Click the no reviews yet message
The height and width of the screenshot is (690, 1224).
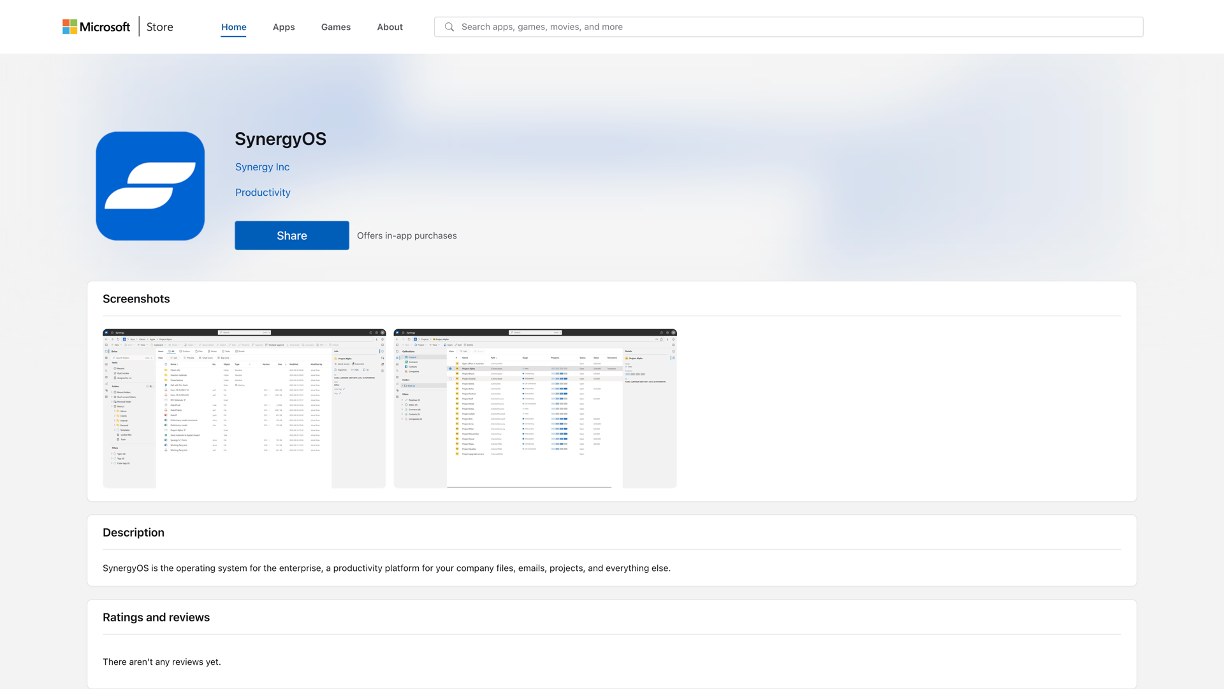(162, 662)
